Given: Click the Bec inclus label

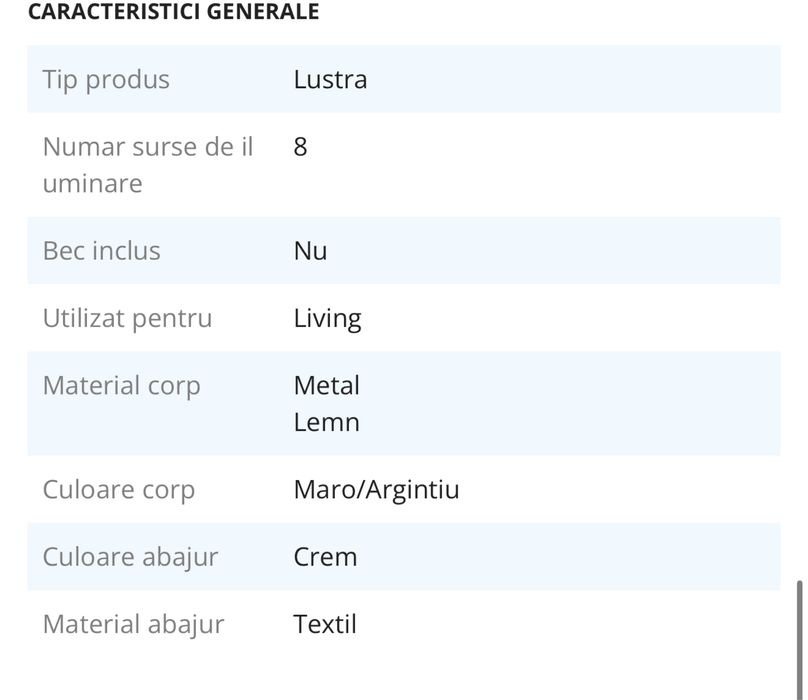Looking at the screenshot, I should 101,251.
